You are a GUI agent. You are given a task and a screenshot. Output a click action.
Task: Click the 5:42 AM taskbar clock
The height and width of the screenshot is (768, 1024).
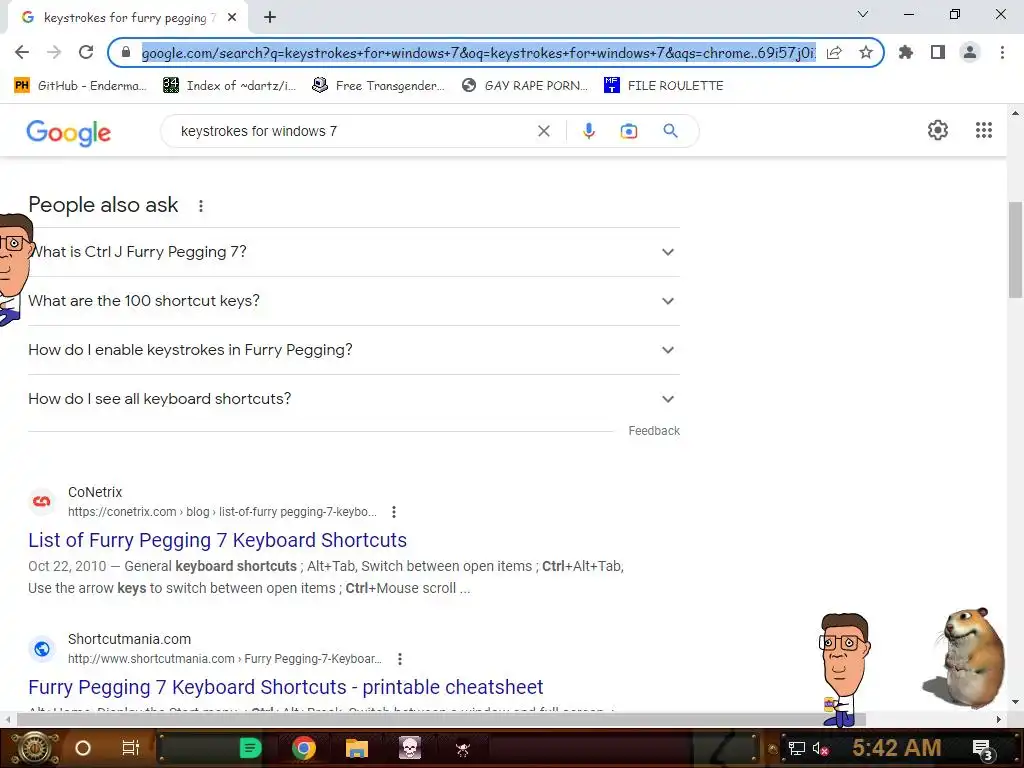click(x=897, y=747)
